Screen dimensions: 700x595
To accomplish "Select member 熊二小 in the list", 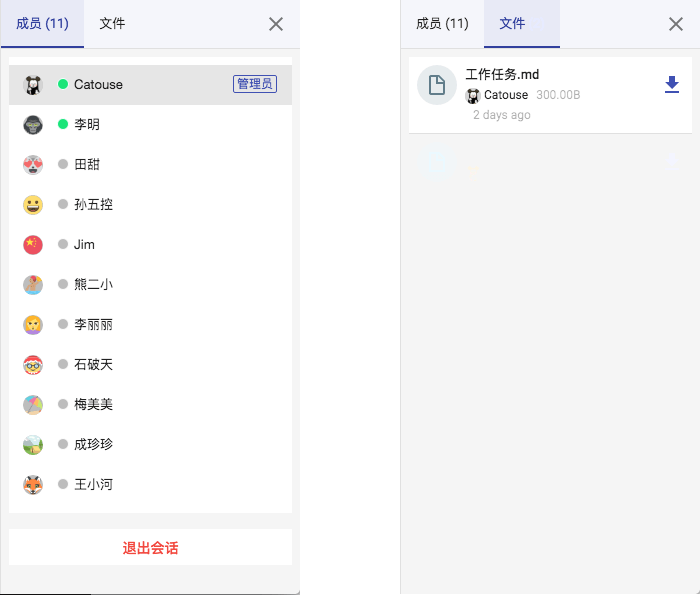I will pos(93,285).
